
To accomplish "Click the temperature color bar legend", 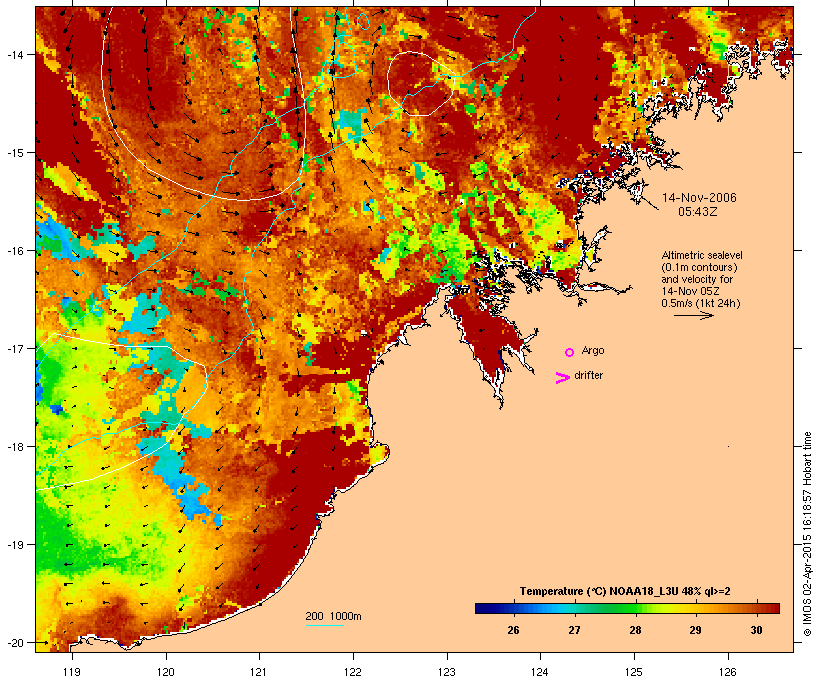I will 627,608.
